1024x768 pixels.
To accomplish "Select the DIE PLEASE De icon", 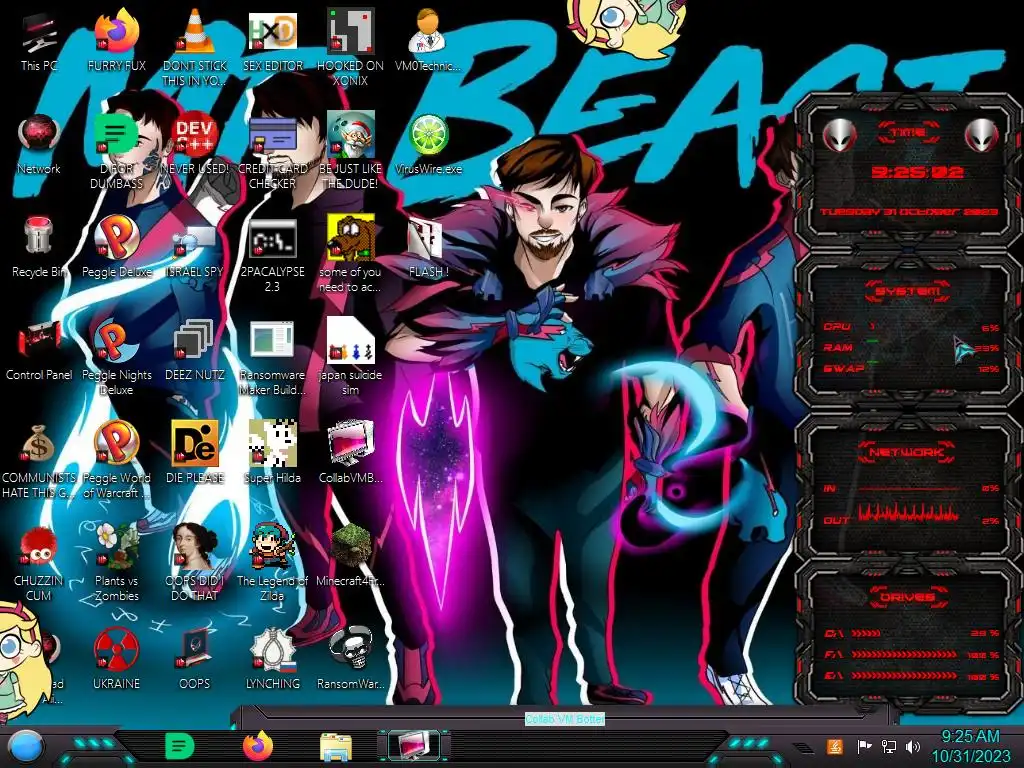I will pos(195,444).
